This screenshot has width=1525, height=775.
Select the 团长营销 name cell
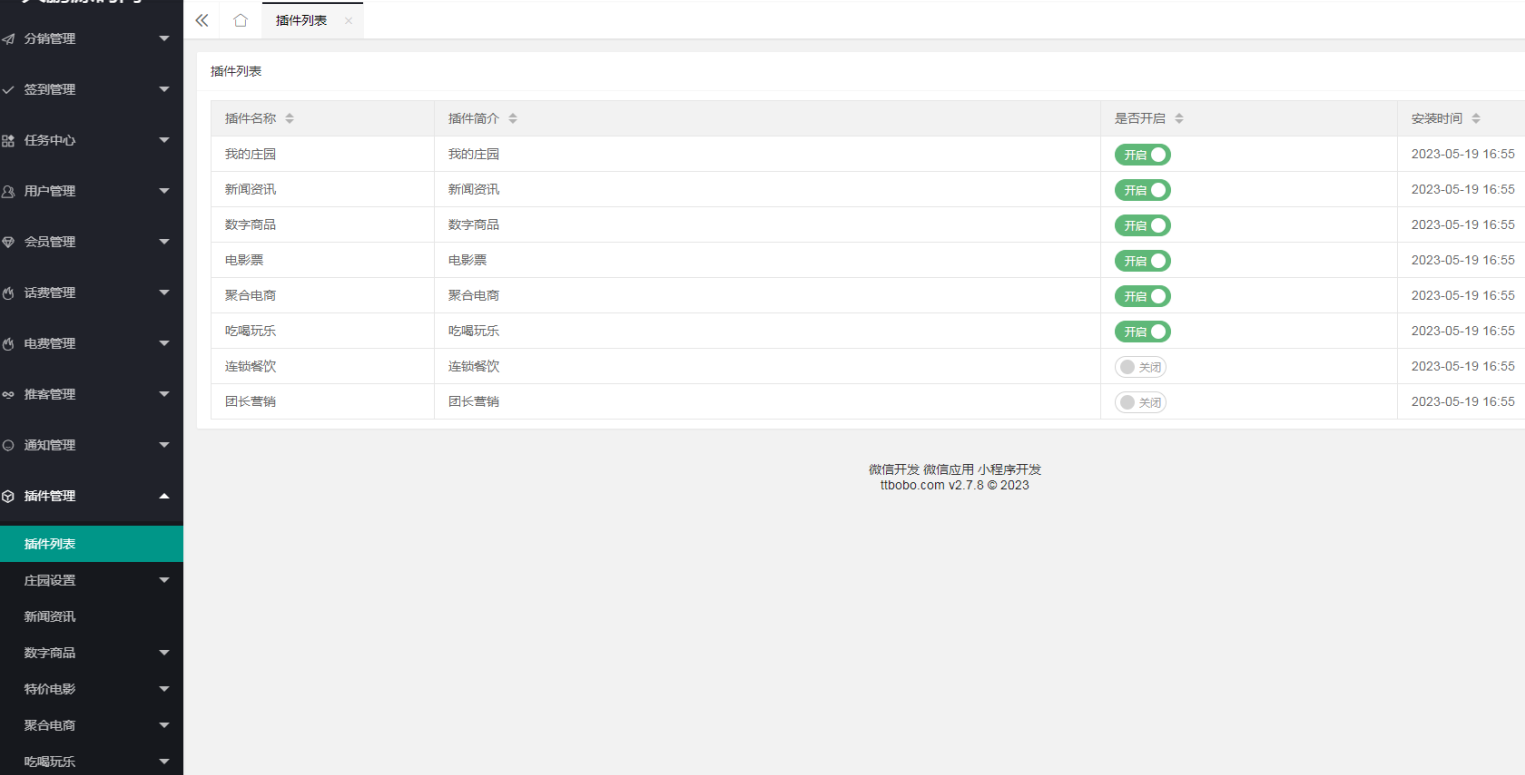(x=322, y=401)
